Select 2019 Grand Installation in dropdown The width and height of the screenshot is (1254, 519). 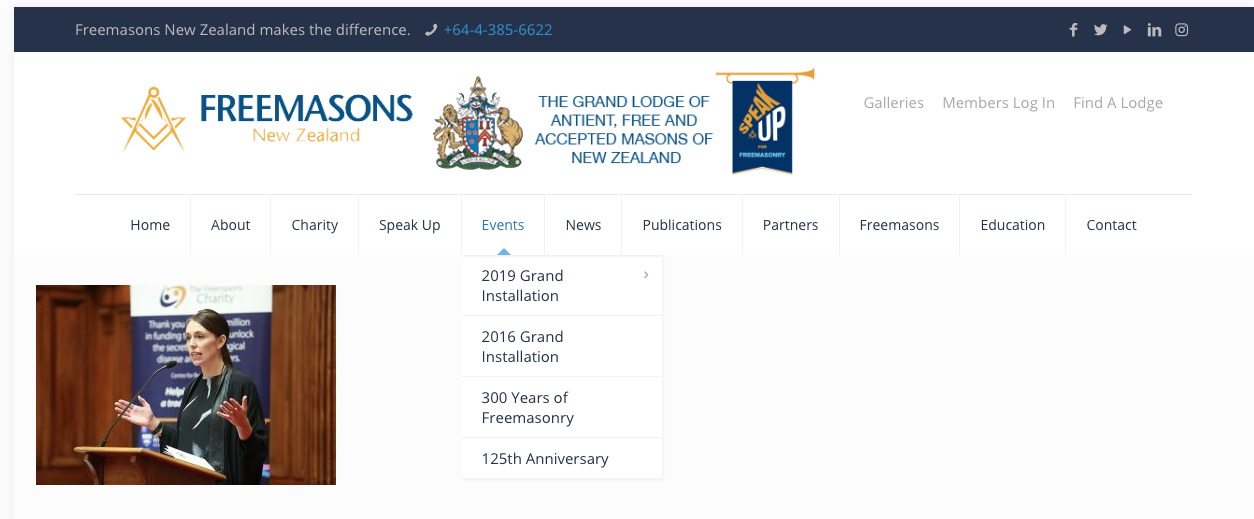pyautogui.click(x=561, y=286)
